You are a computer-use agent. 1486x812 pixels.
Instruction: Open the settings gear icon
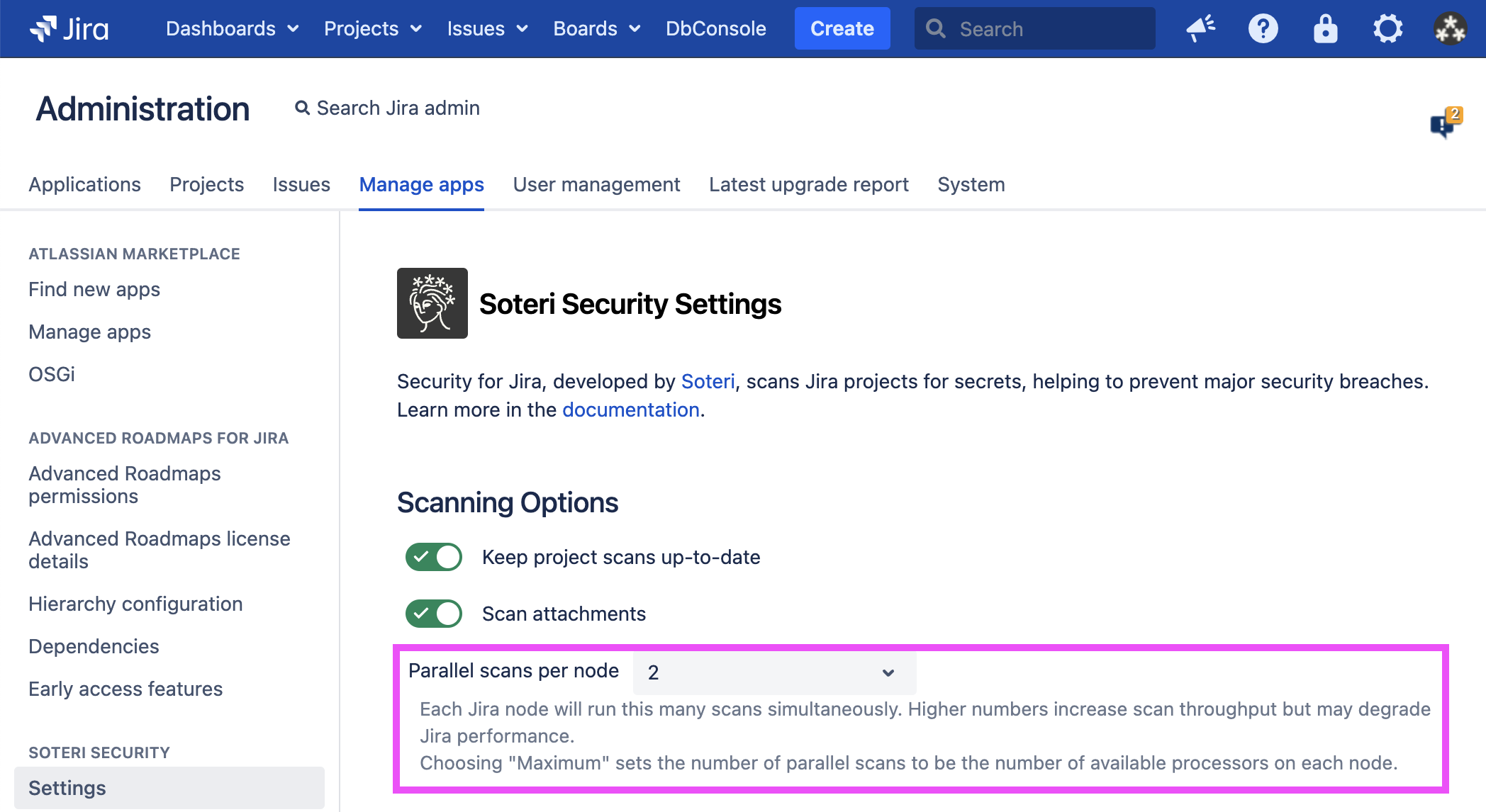coord(1387,28)
